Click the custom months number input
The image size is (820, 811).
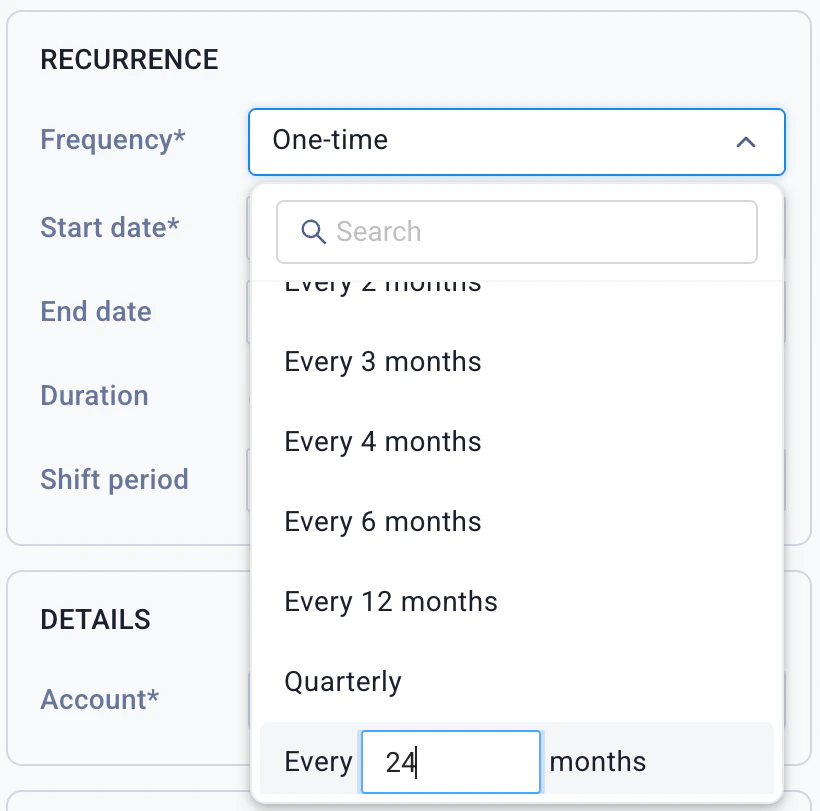(450, 762)
